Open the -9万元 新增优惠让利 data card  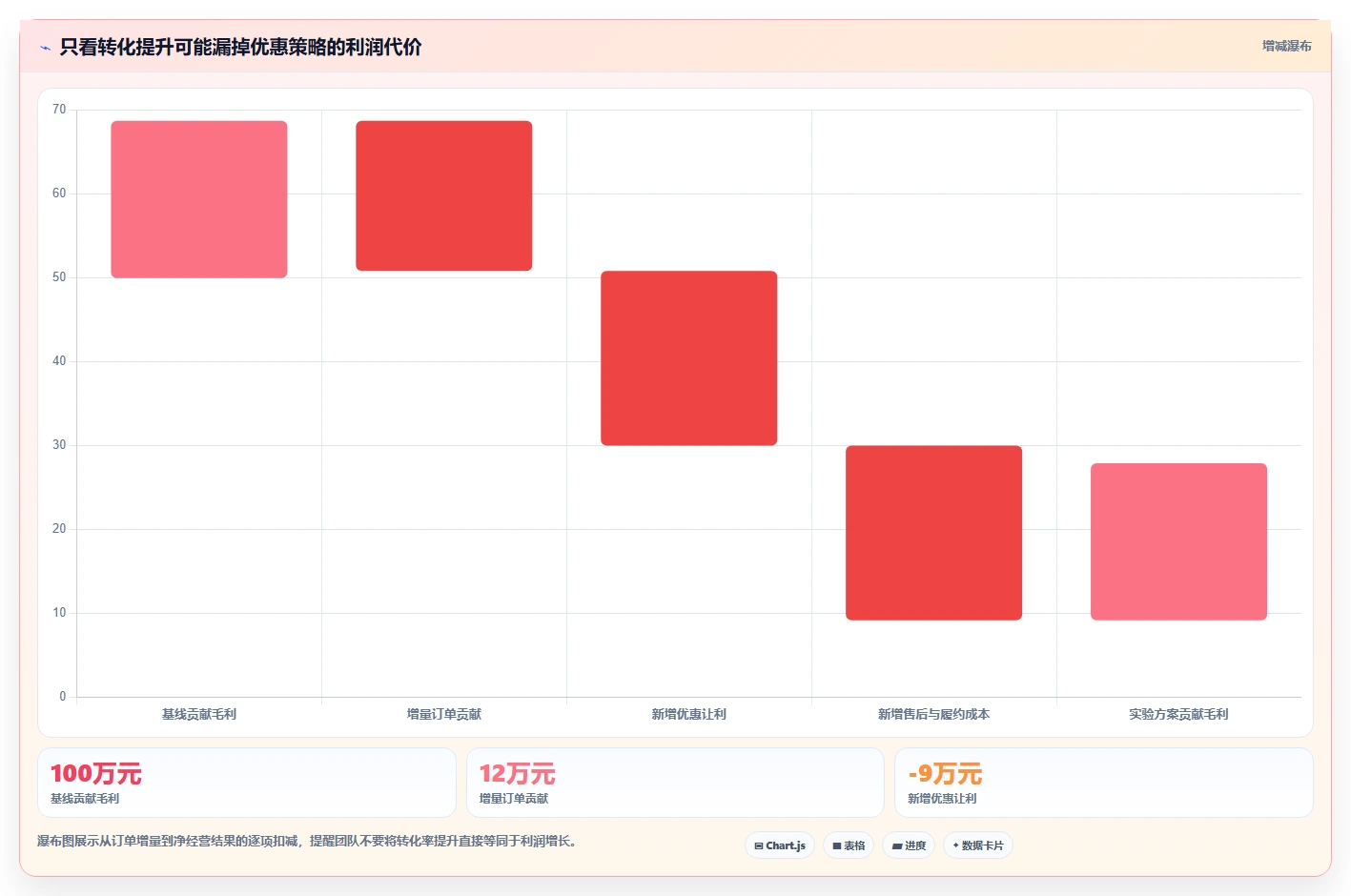coord(1104,783)
